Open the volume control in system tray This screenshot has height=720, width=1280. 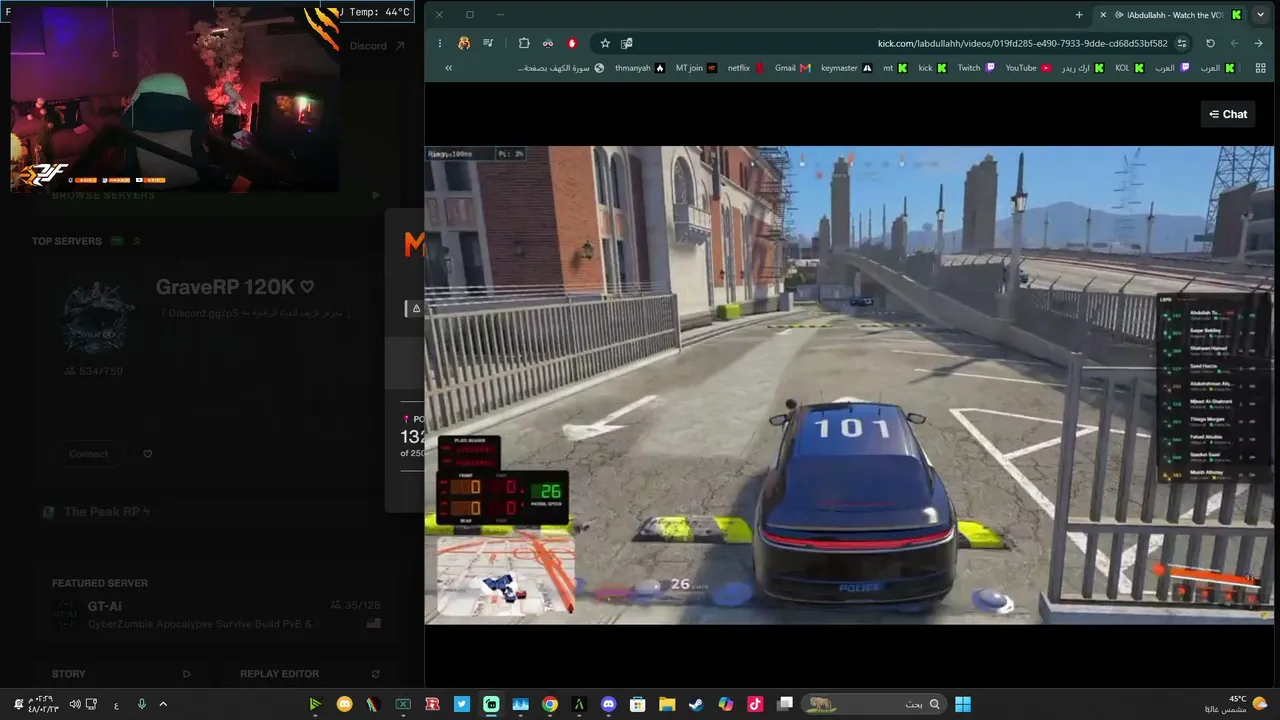tap(75, 704)
